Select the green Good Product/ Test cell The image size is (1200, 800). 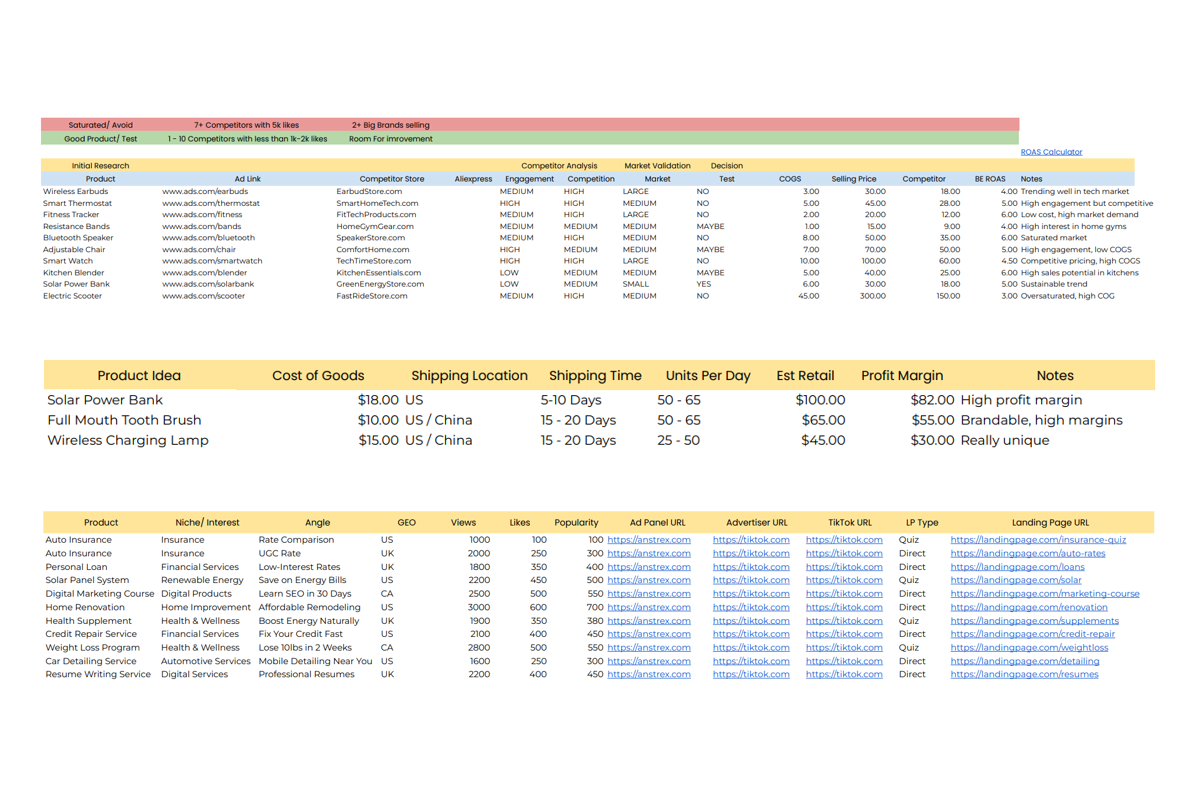tap(100, 139)
